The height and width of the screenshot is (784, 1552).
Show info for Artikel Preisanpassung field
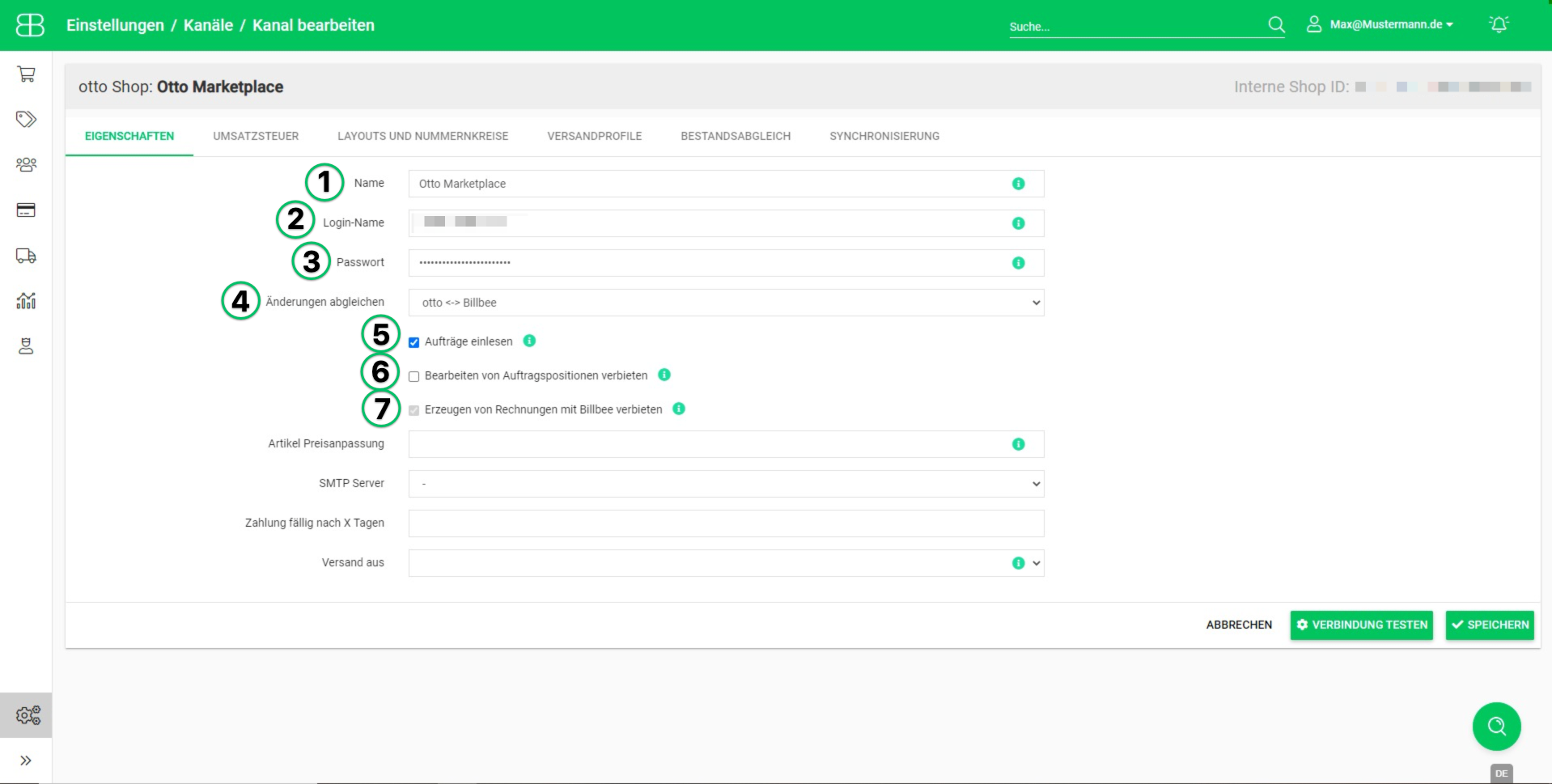[1019, 444]
